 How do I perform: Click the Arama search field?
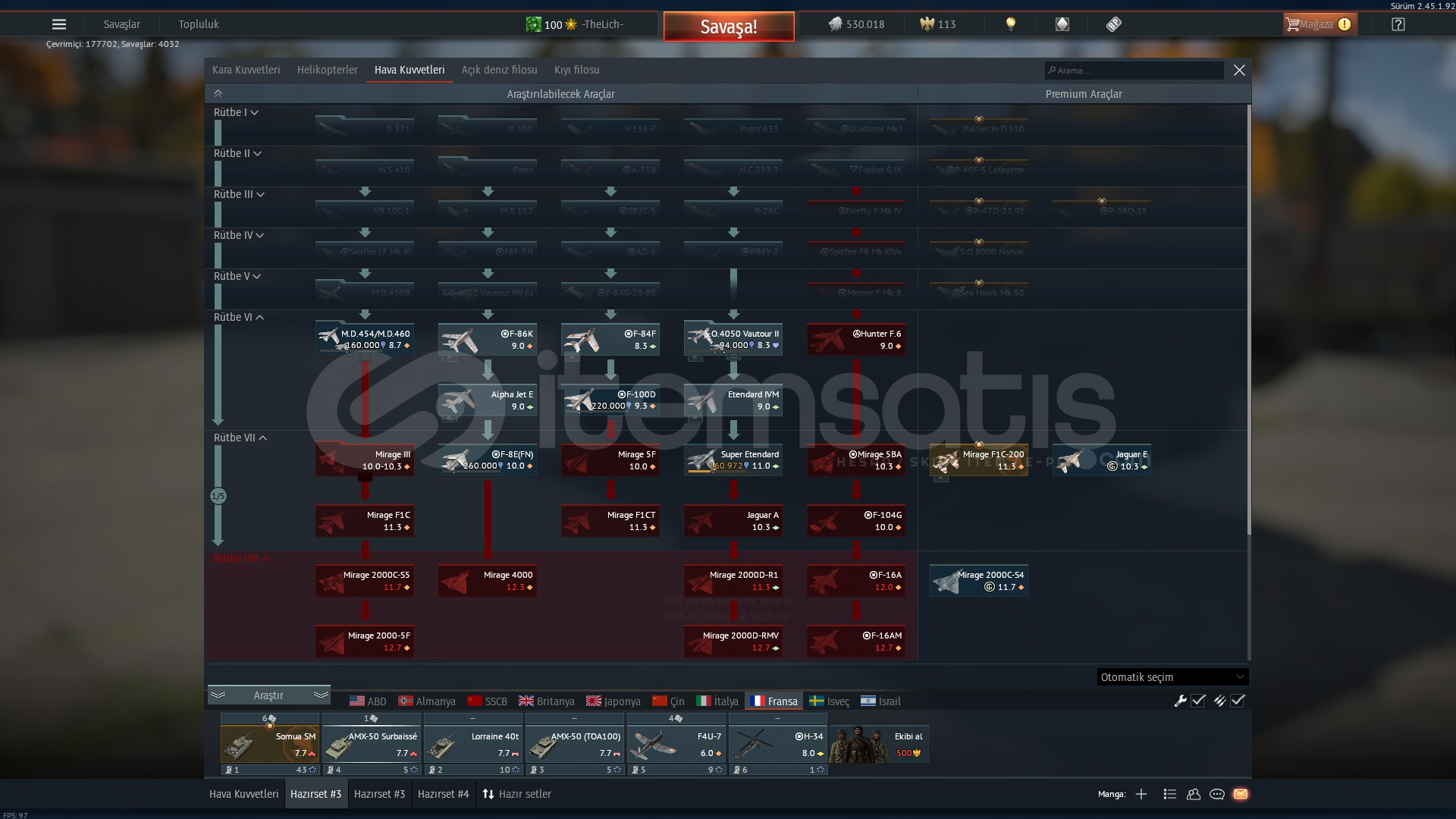pos(1134,71)
